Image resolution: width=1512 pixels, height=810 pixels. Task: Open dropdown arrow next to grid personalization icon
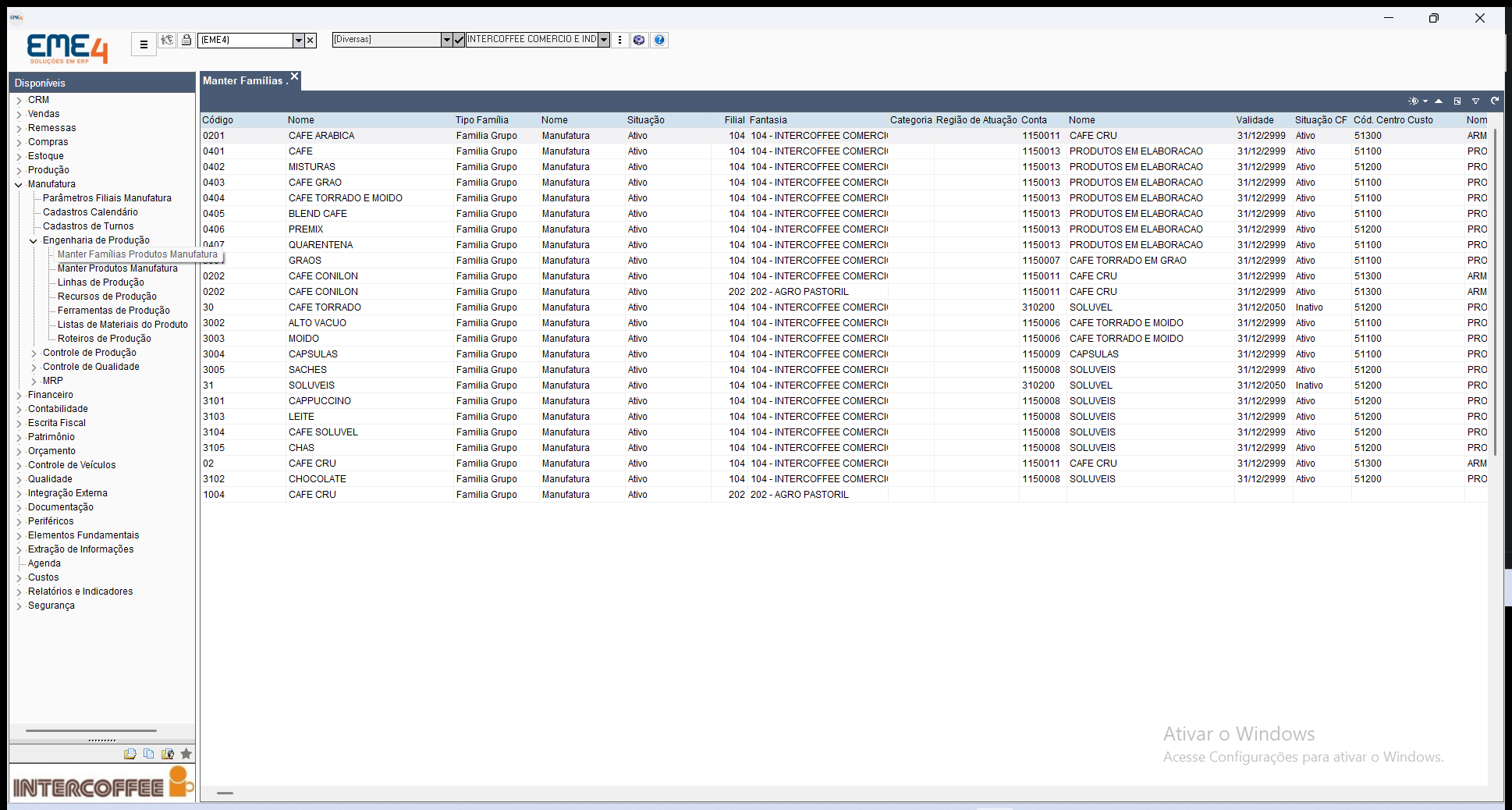(1425, 101)
